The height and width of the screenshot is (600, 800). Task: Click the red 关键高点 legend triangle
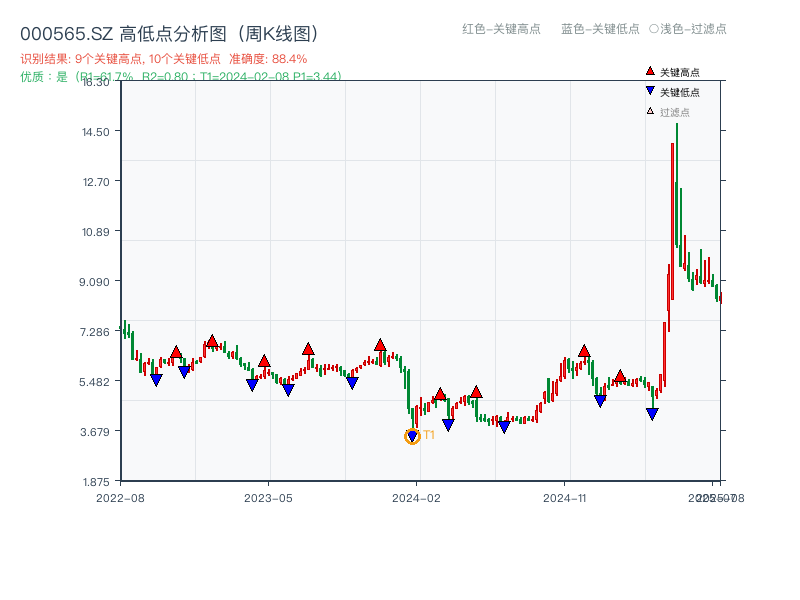(x=650, y=72)
